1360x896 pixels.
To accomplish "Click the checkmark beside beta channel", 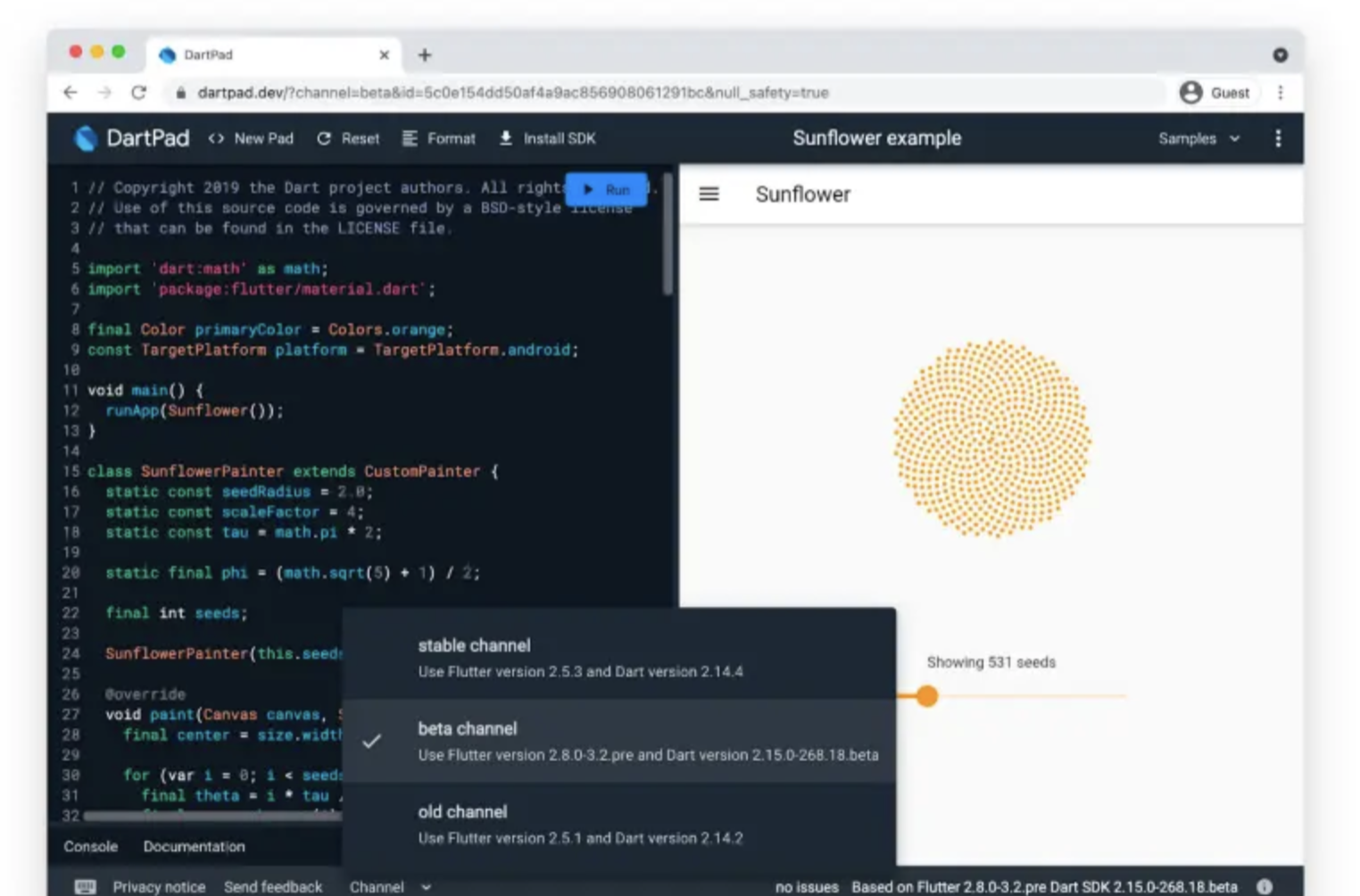I will [372, 741].
